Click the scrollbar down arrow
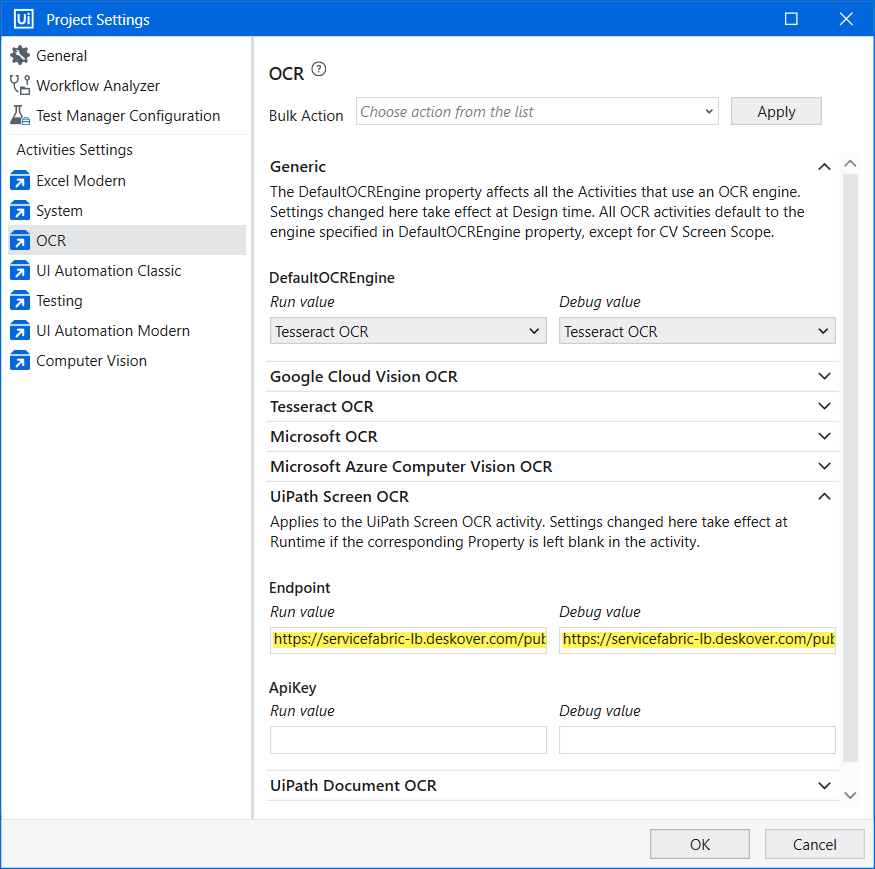The width and height of the screenshot is (875, 869). 850,795
